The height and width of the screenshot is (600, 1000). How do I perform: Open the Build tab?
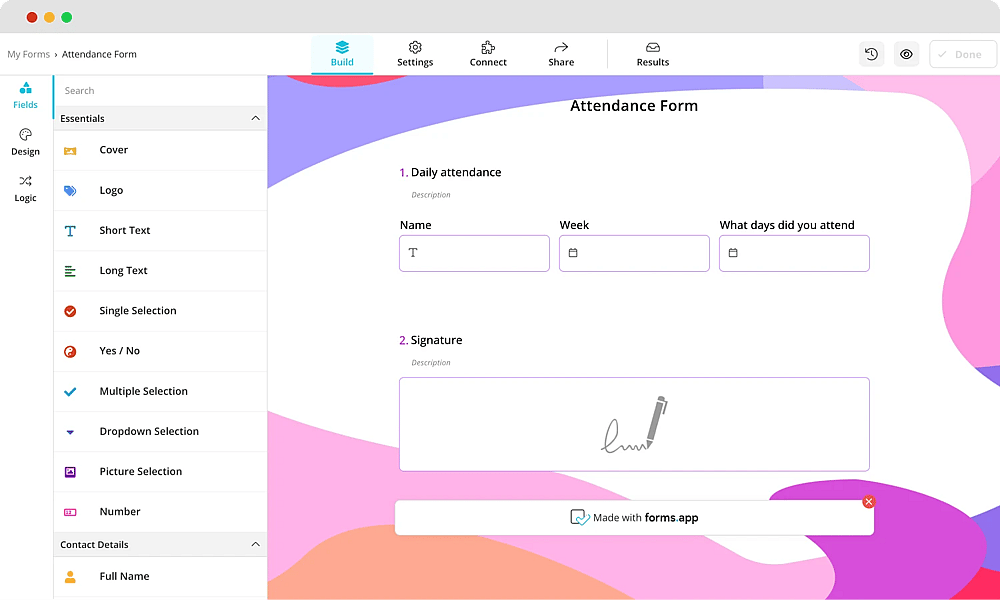tap(342, 54)
